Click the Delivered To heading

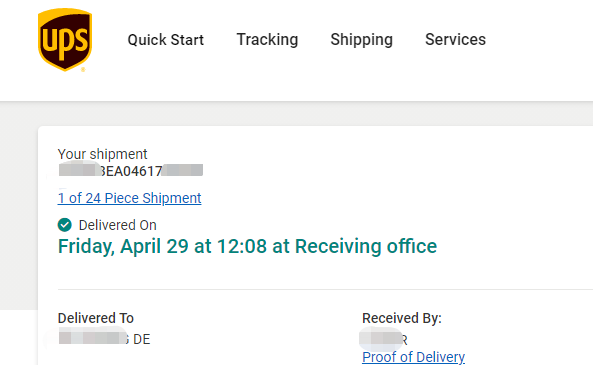coord(96,318)
